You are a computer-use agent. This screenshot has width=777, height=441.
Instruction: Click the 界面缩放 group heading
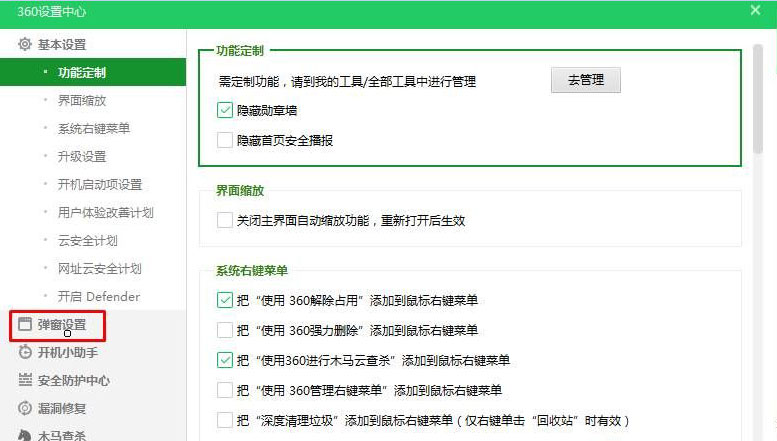pyautogui.click(x=240, y=190)
